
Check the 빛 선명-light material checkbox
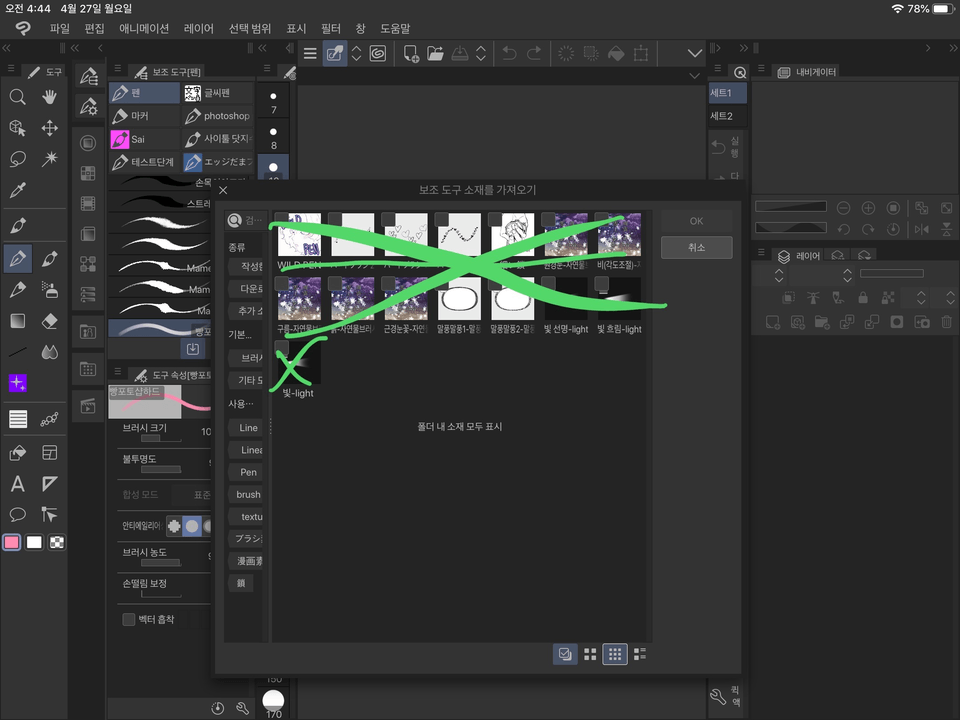pyautogui.click(x=548, y=283)
